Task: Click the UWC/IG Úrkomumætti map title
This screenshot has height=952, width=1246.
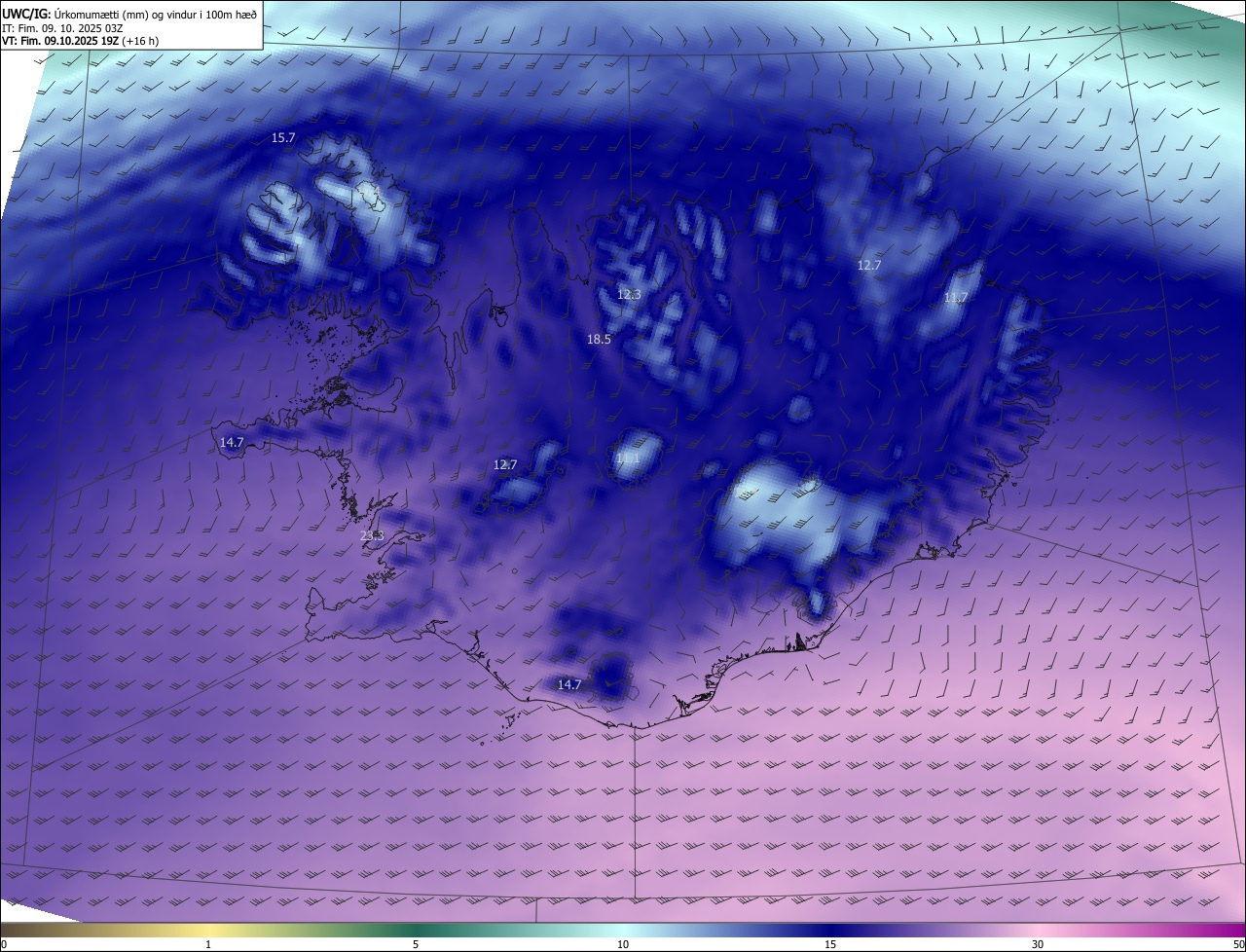Action: point(129,14)
